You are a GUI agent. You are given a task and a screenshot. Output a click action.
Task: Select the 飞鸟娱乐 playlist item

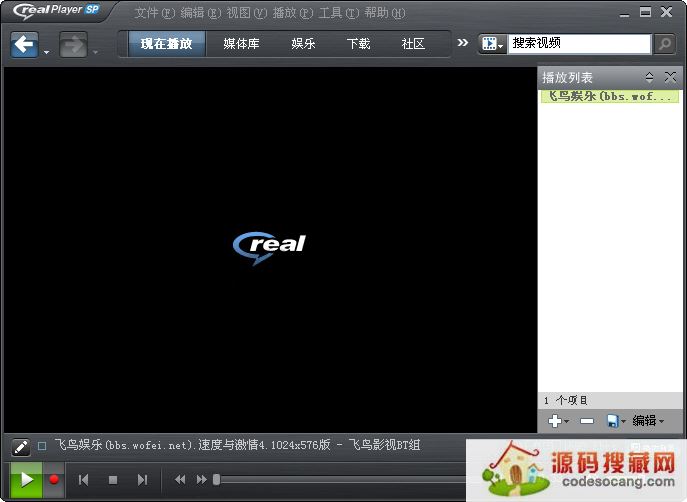(x=609, y=96)
